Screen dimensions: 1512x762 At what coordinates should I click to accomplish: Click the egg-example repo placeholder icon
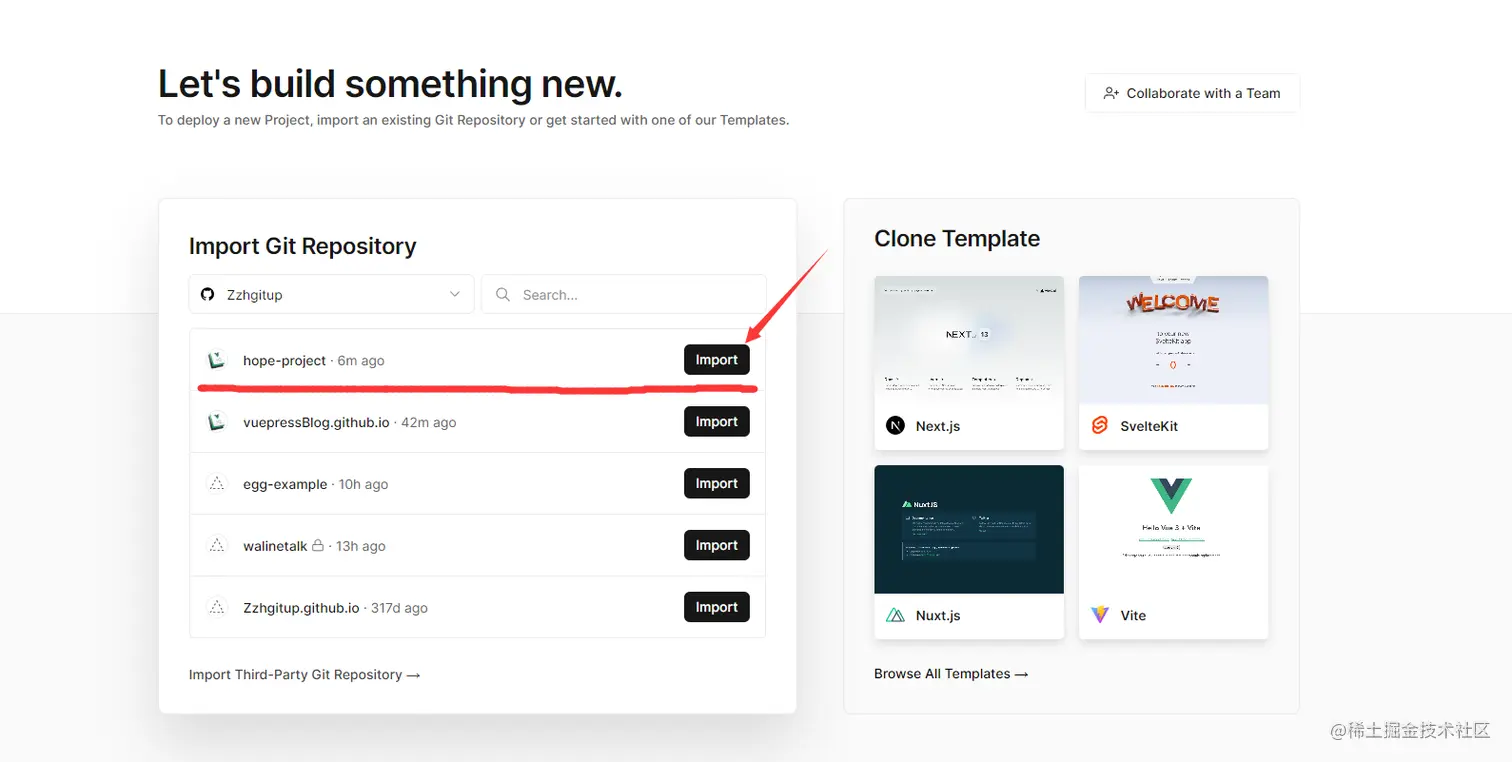coord(216,484)
